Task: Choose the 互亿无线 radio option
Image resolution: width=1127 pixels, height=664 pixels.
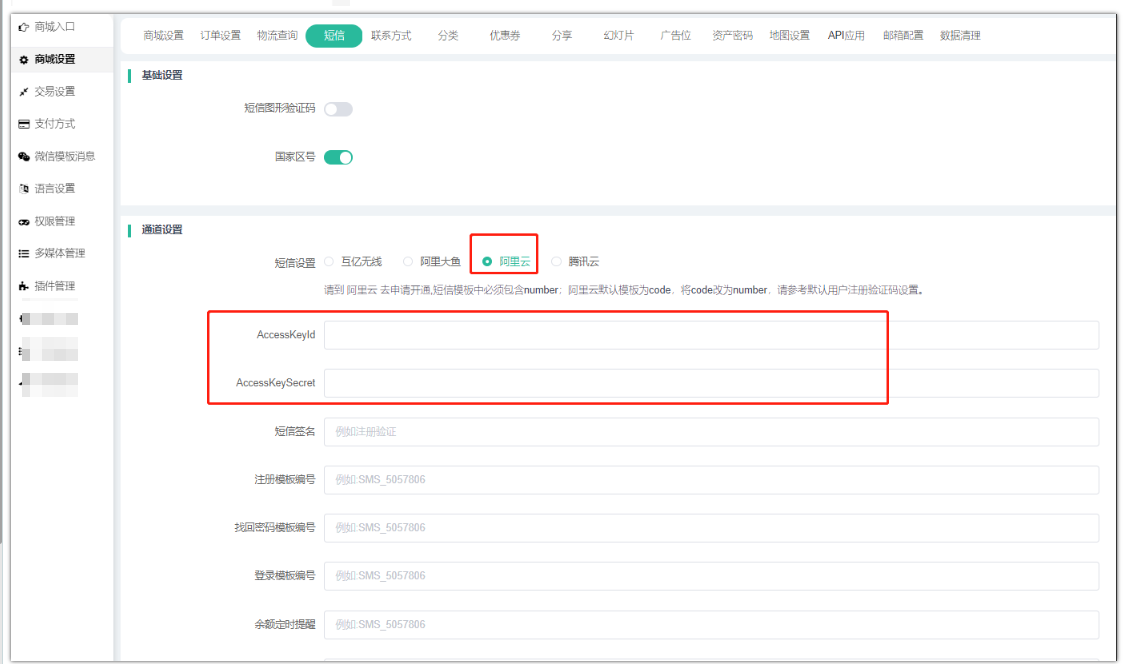Action: 328,262
